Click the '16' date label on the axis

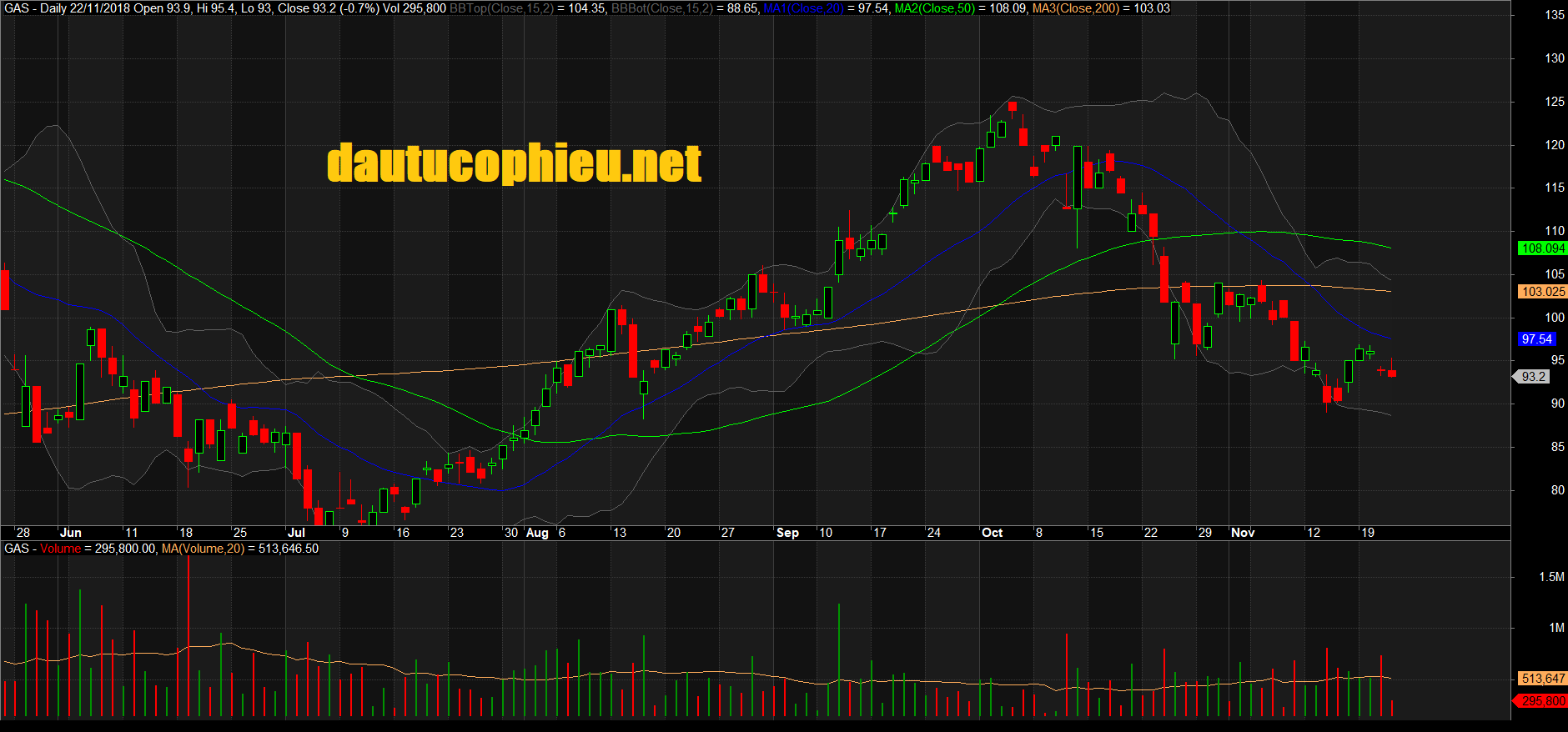403,533
